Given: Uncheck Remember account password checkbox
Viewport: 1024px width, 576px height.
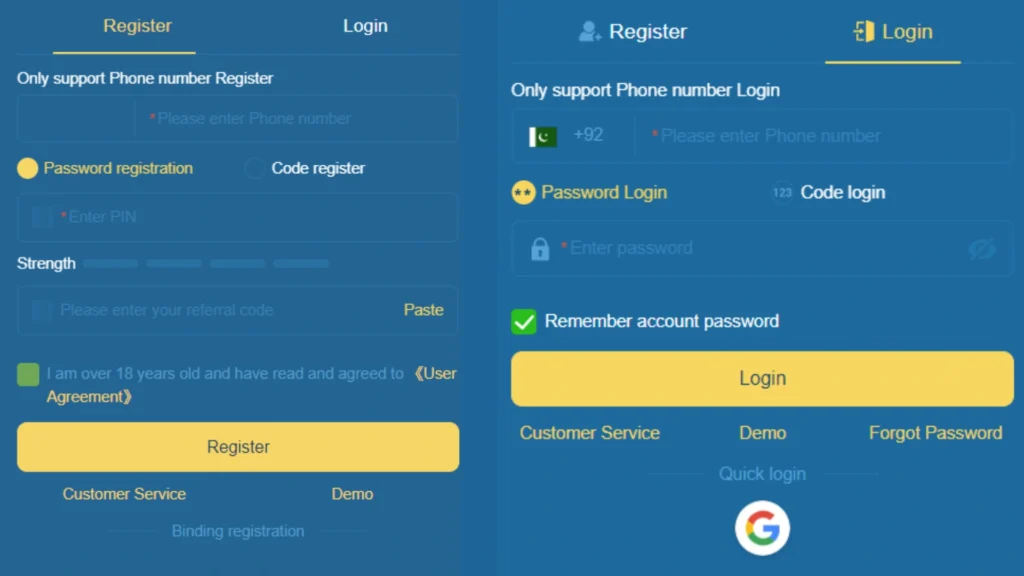Looking at the screenshot, I should pyautogui.click(x=524, y=321).
